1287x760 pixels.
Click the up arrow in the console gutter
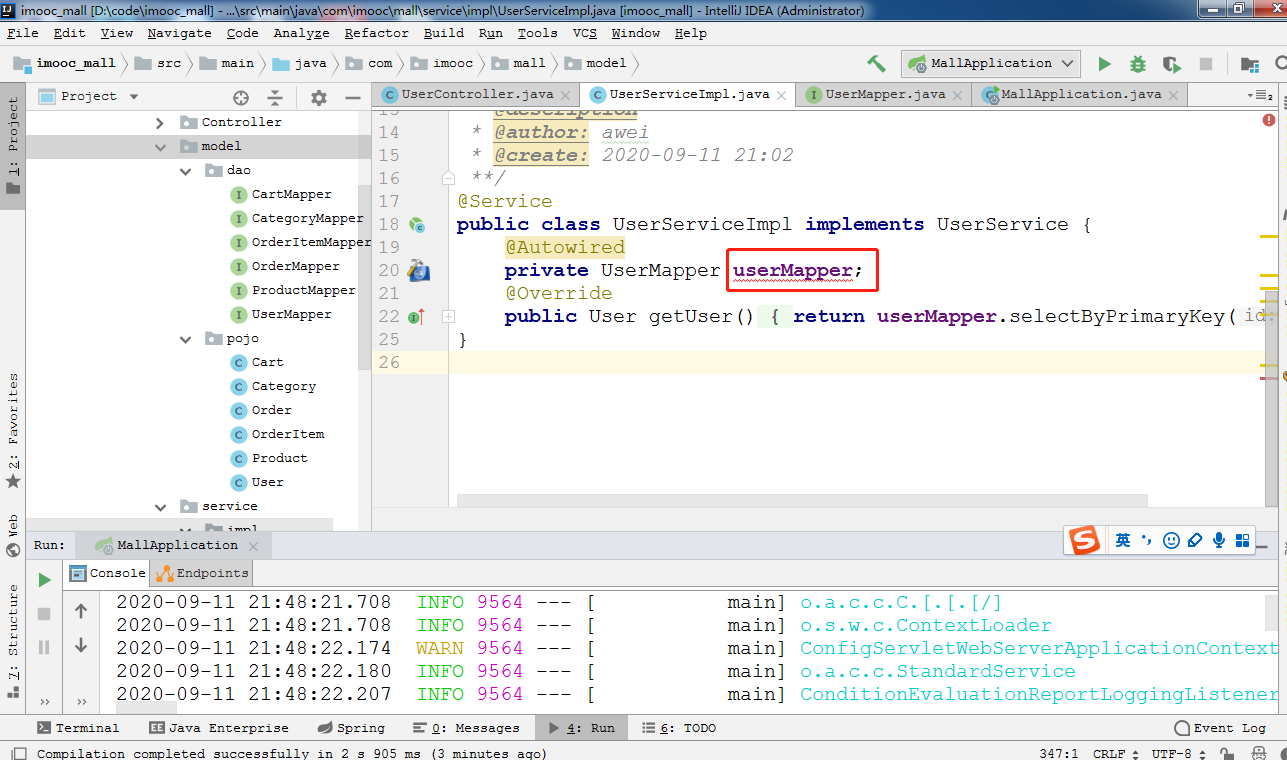pyautogui.click(x=81, y=610)
